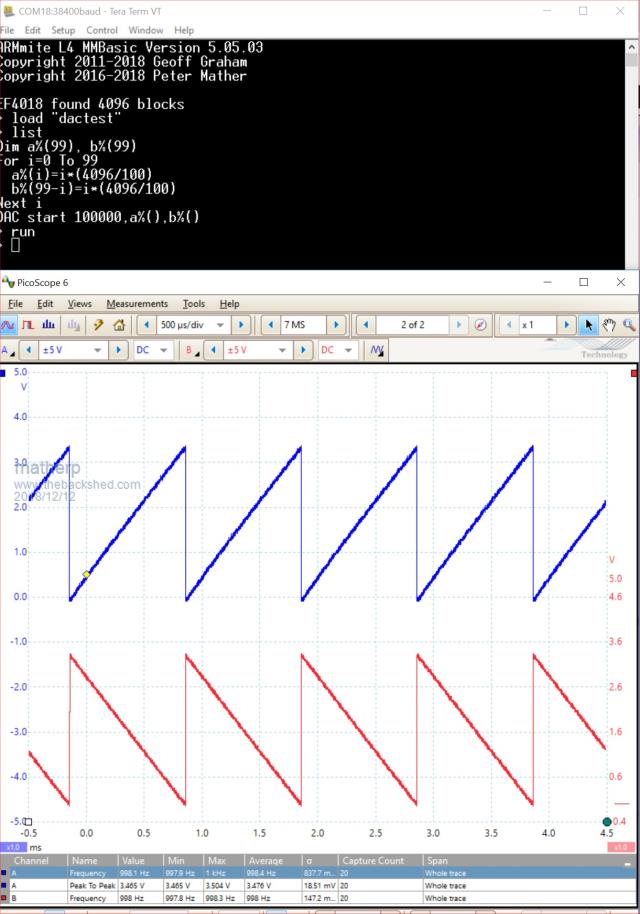
Task: Open Channel B options button
Action: coord(193,351)
